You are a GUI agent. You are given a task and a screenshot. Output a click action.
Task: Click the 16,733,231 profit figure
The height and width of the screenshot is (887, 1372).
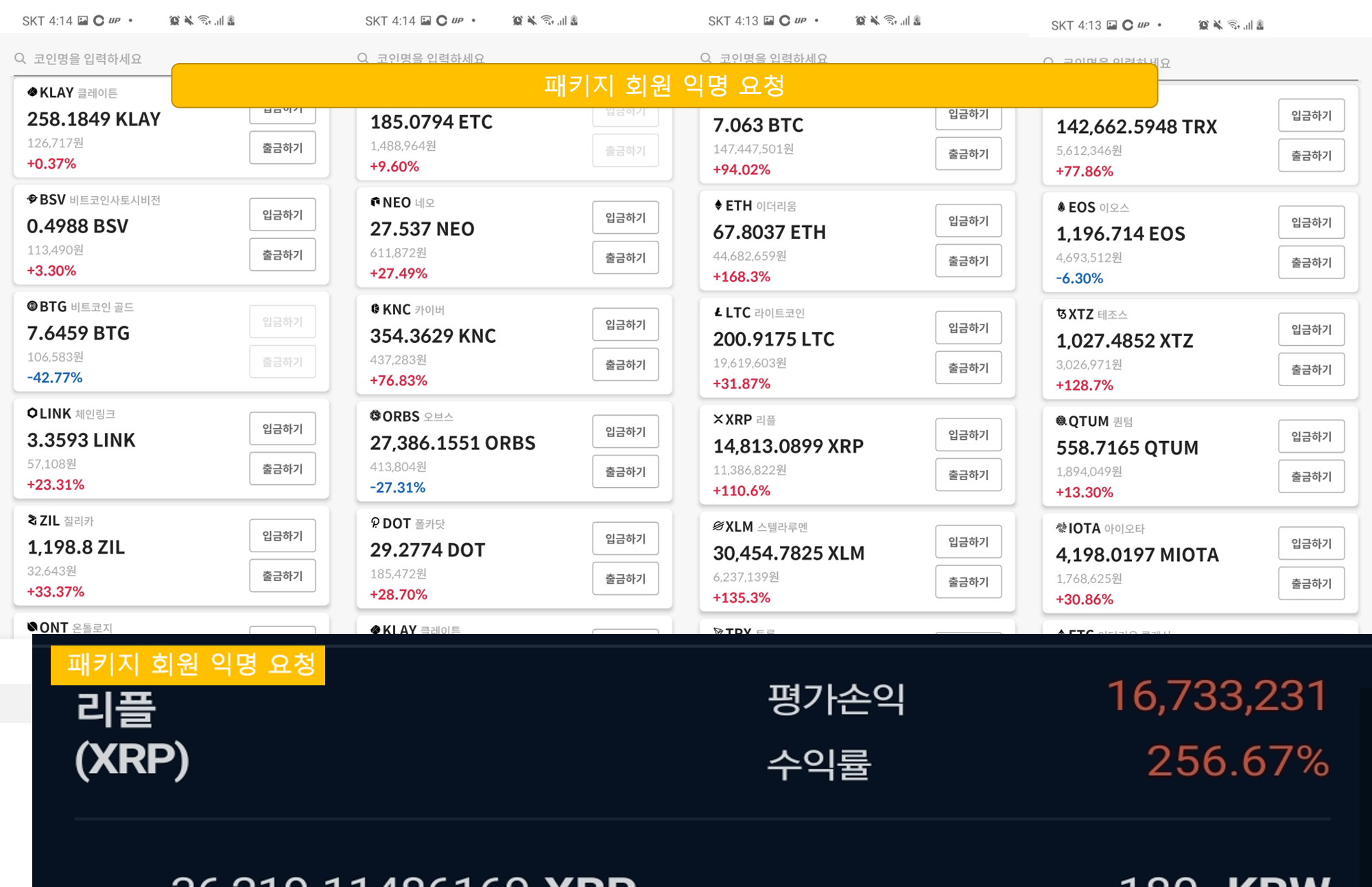click(1218, 696)
